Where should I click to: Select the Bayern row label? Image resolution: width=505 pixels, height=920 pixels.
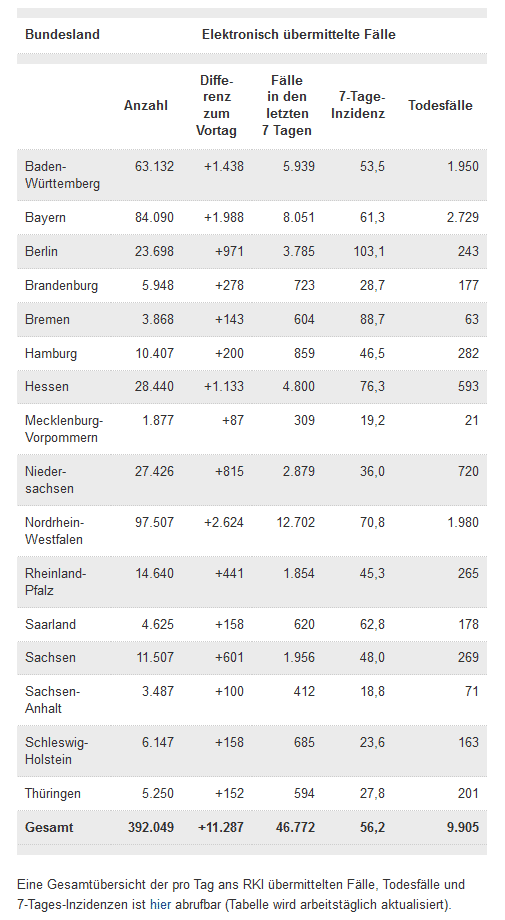45,218
